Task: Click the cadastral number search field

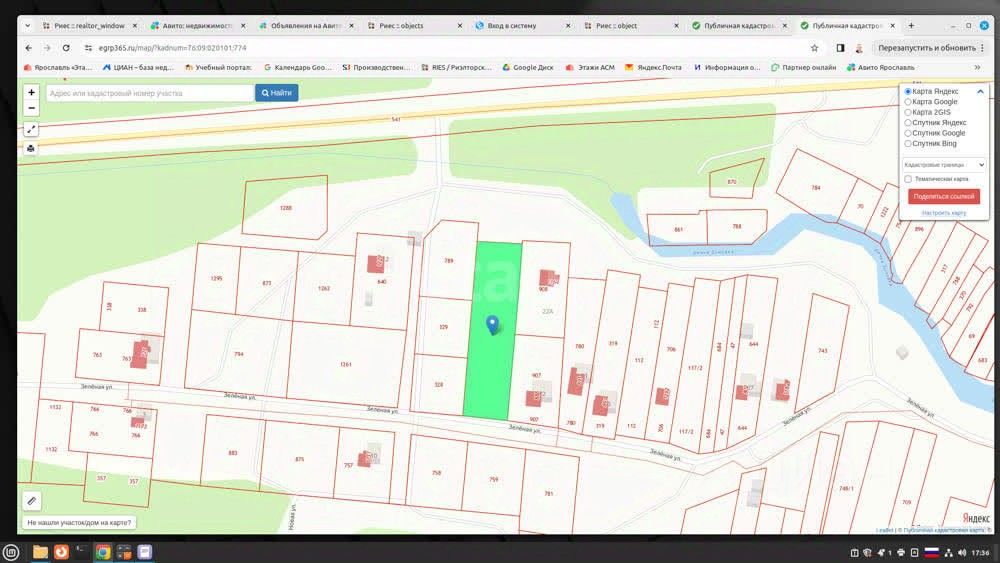Action: tap(148, 92)
